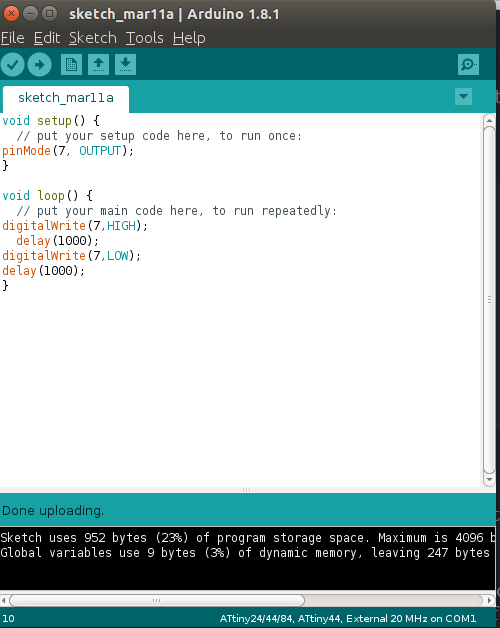The width and height of the screenshot is (500, 628).
Task: Click the 'Global variables use 9 bytes' line
Action: click(245, 553)
